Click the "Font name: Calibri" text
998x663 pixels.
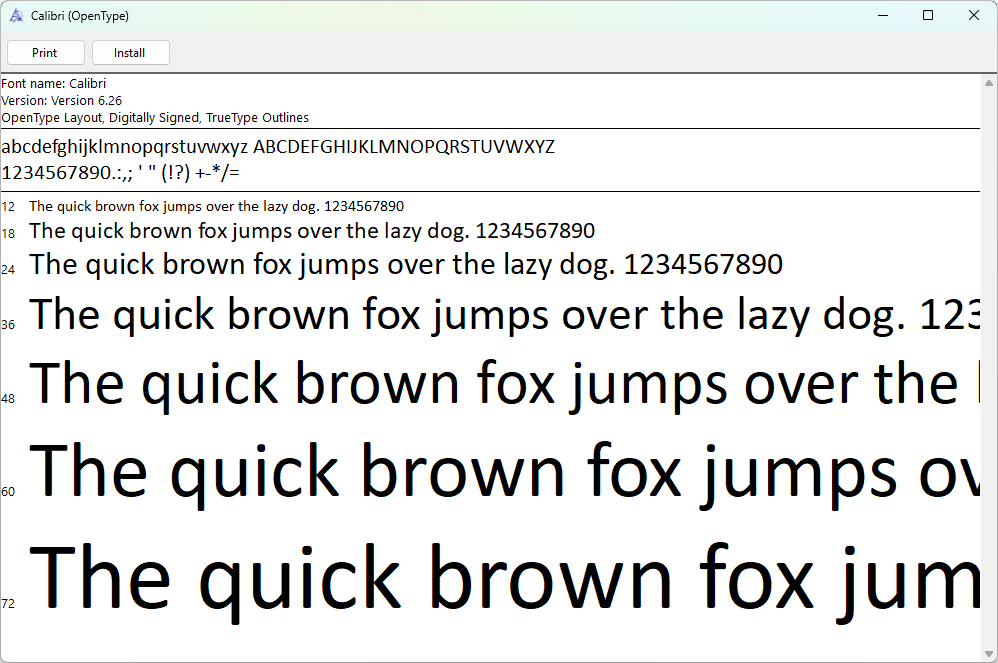[53, 83]
